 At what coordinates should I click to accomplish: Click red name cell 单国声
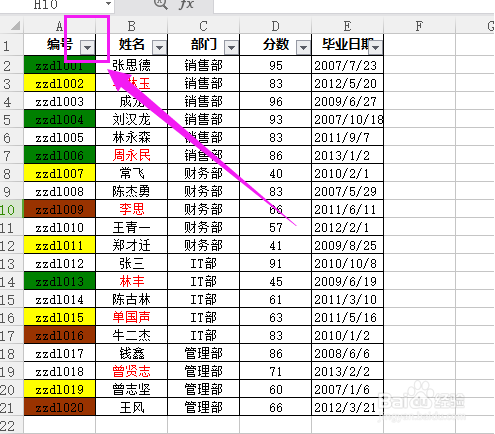(132, 318)
